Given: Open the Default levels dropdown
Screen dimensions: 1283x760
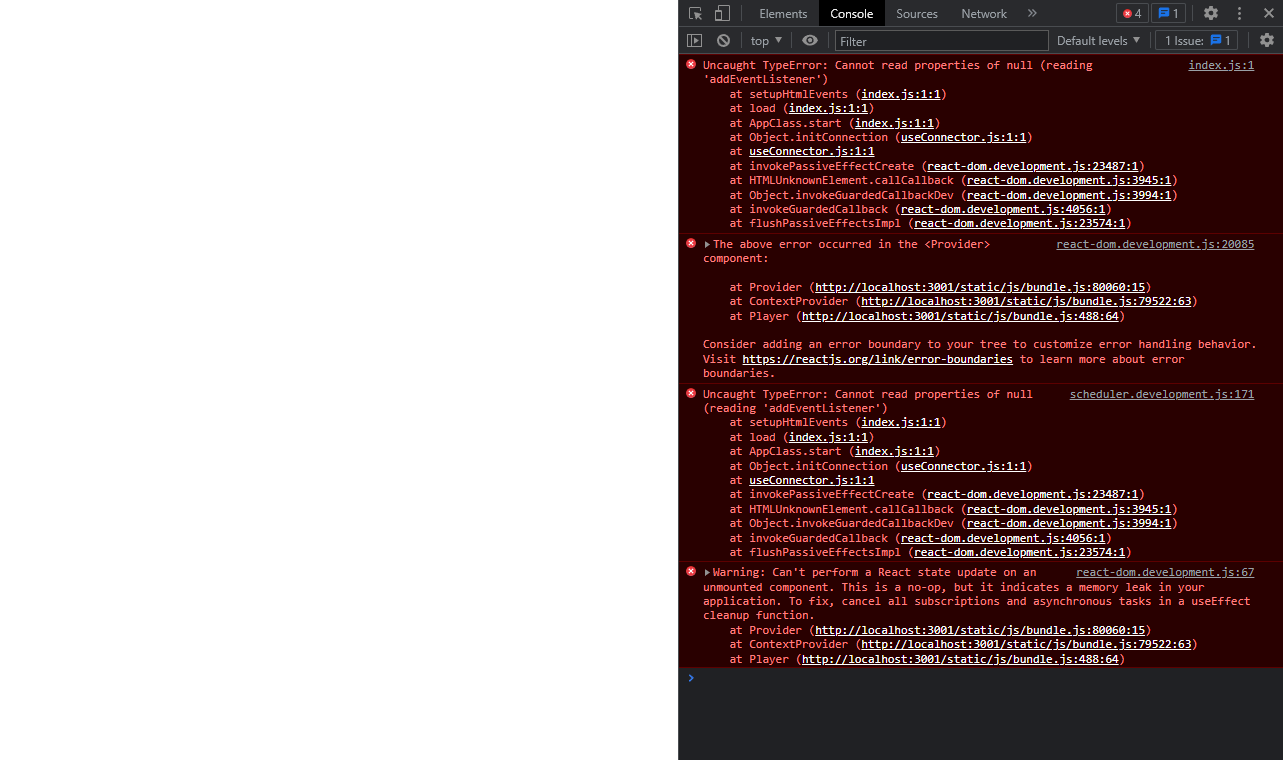Looking at the screenshot, I should 1098,40.
